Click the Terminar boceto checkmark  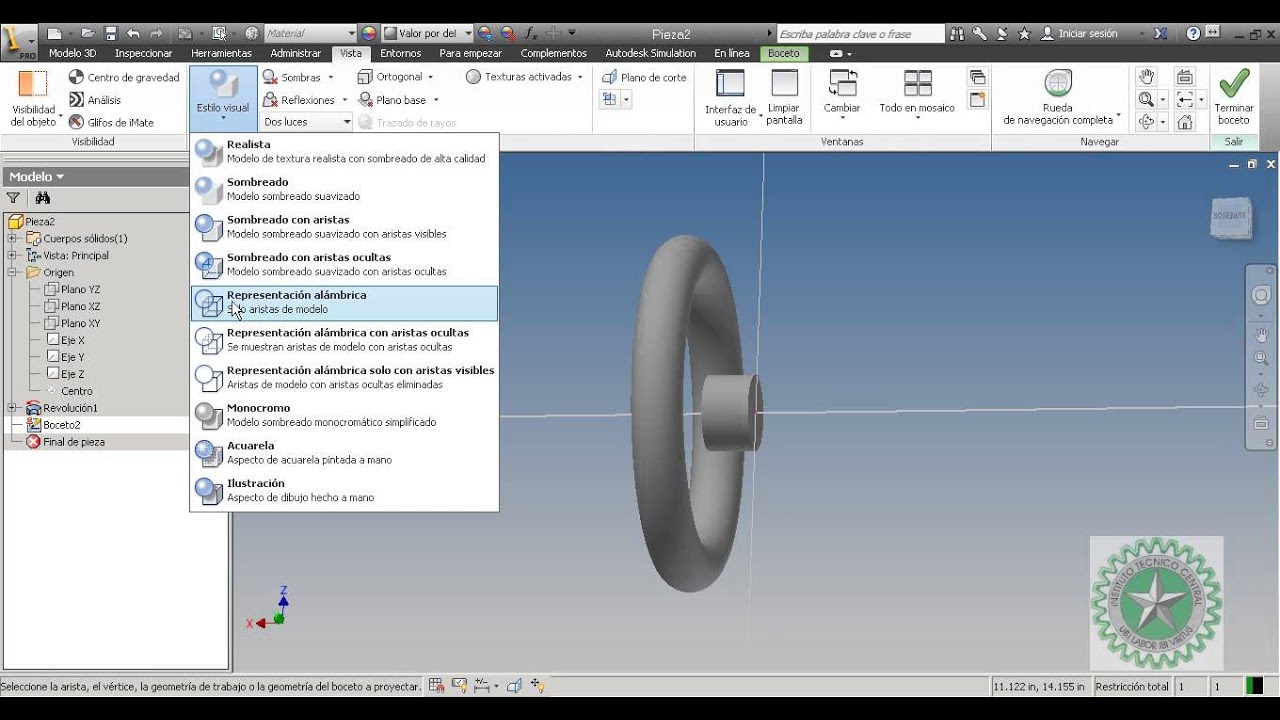1234,83
